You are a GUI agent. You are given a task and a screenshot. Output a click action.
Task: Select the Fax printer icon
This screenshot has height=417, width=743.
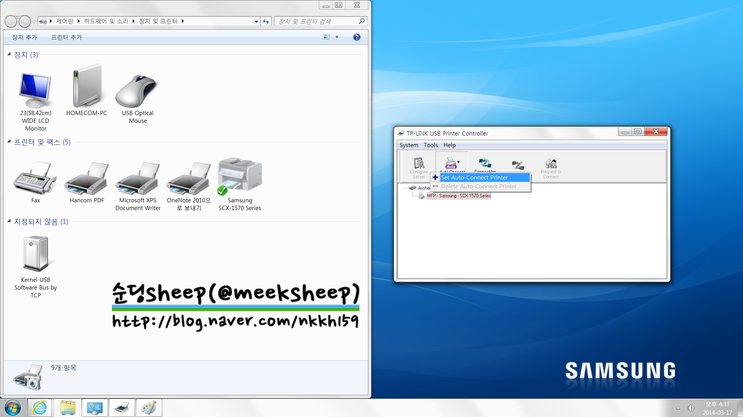pos(36,182)
